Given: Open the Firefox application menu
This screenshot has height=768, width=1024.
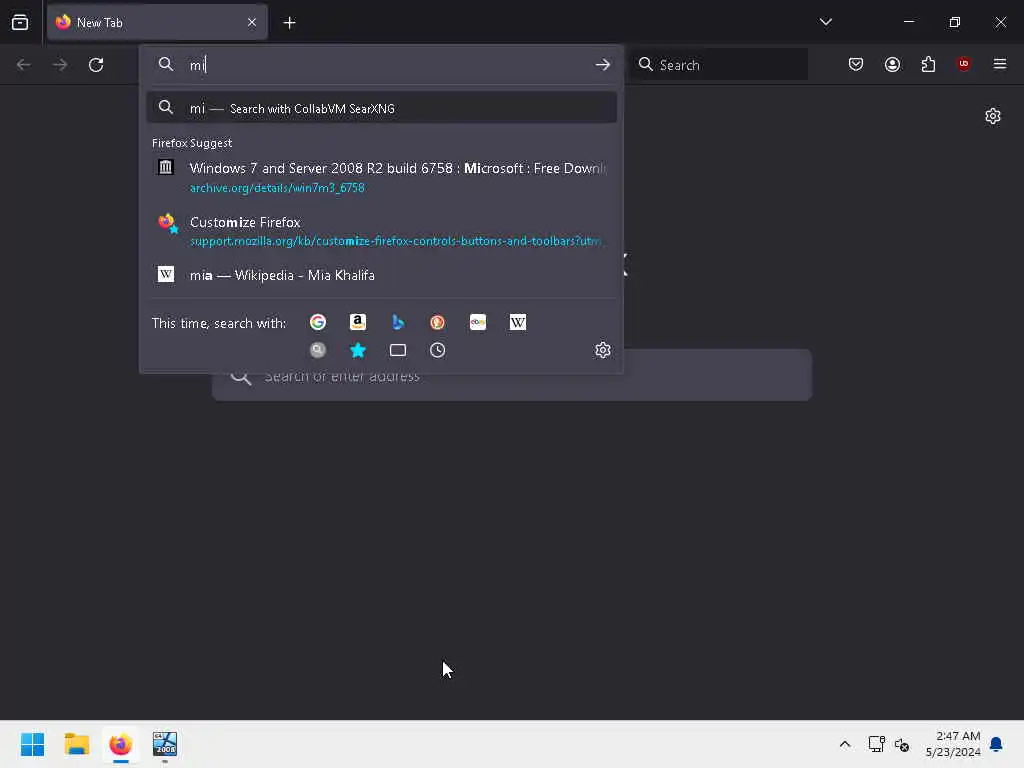Looking at the screenshot, I should pos(999,64).
